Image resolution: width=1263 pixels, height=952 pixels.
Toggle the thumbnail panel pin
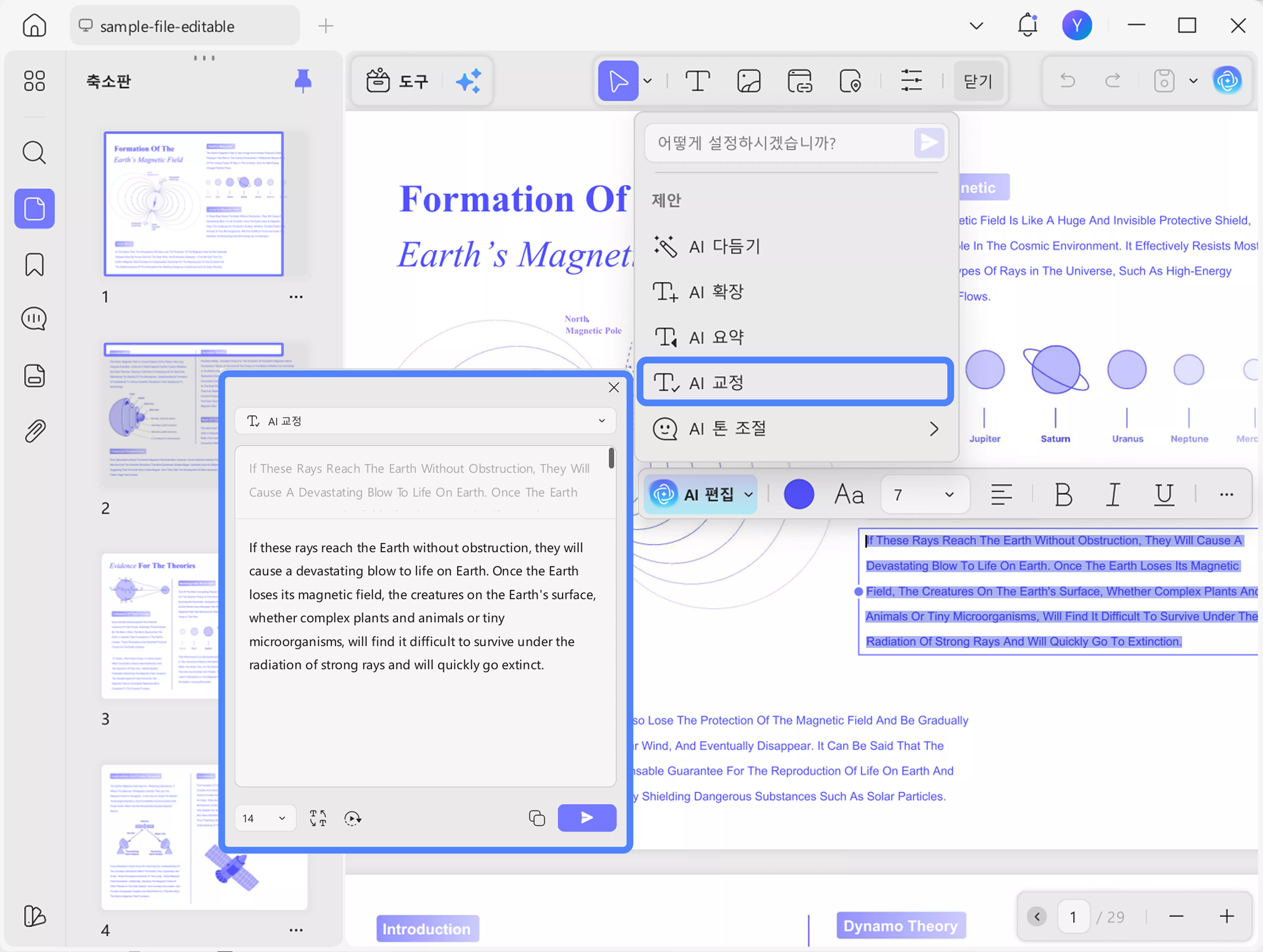[303, 81]
